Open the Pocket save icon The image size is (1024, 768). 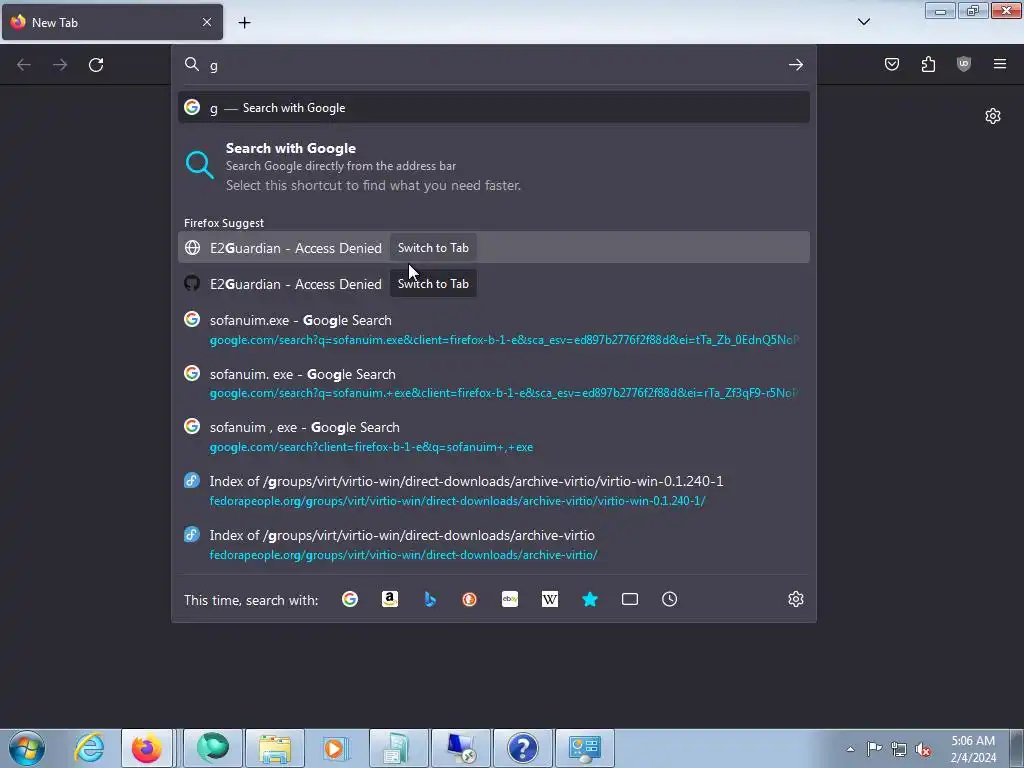[891, 64]
